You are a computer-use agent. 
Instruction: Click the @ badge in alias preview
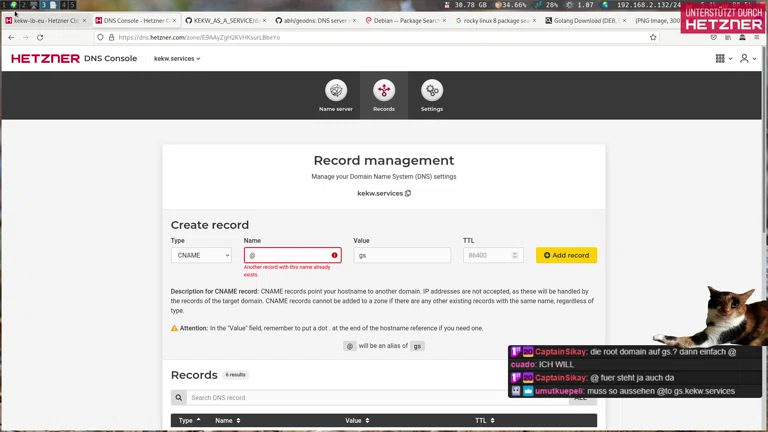click(350, 346)
